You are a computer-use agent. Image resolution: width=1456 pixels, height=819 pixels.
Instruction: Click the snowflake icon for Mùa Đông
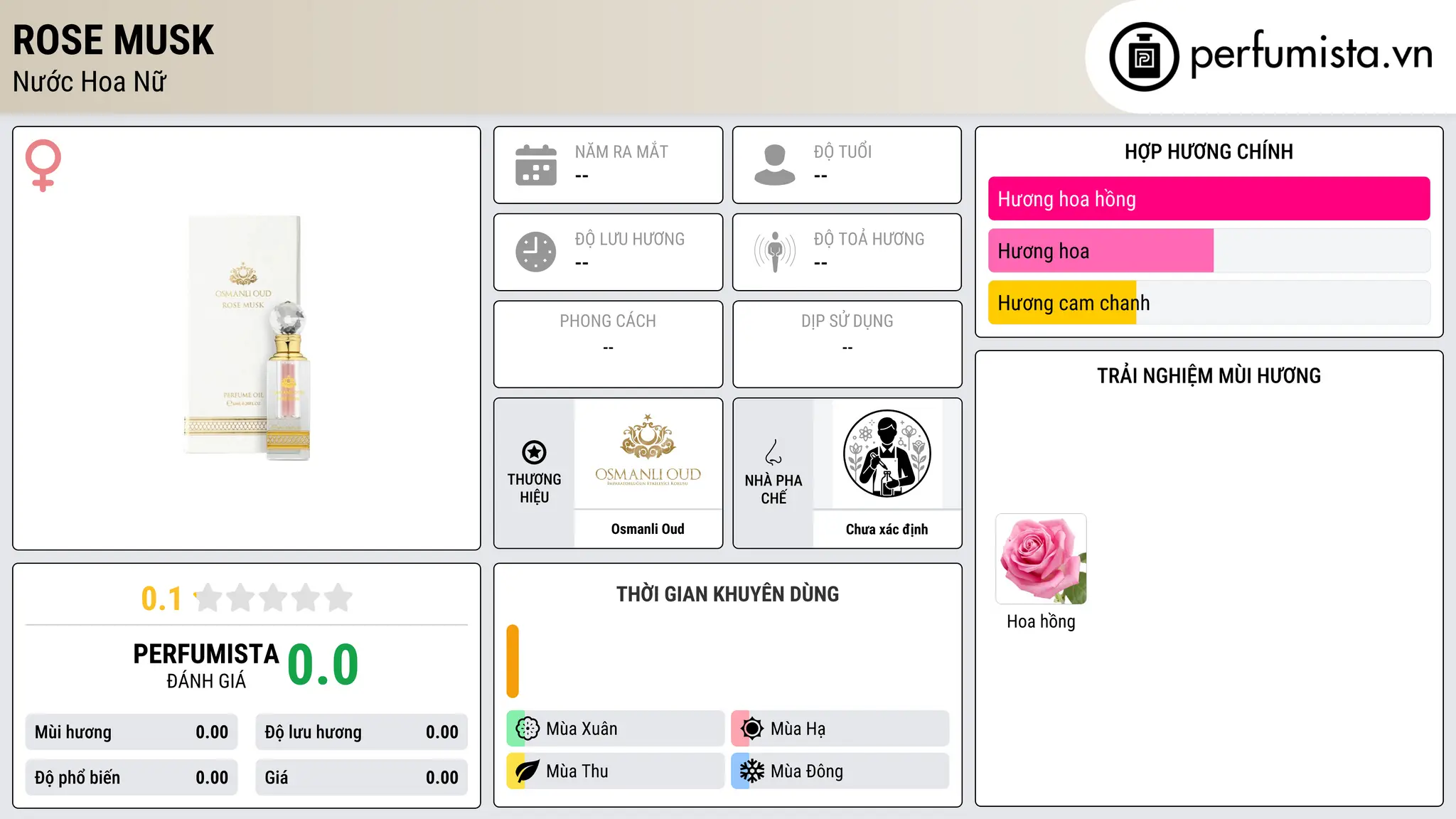click(752, 771)
